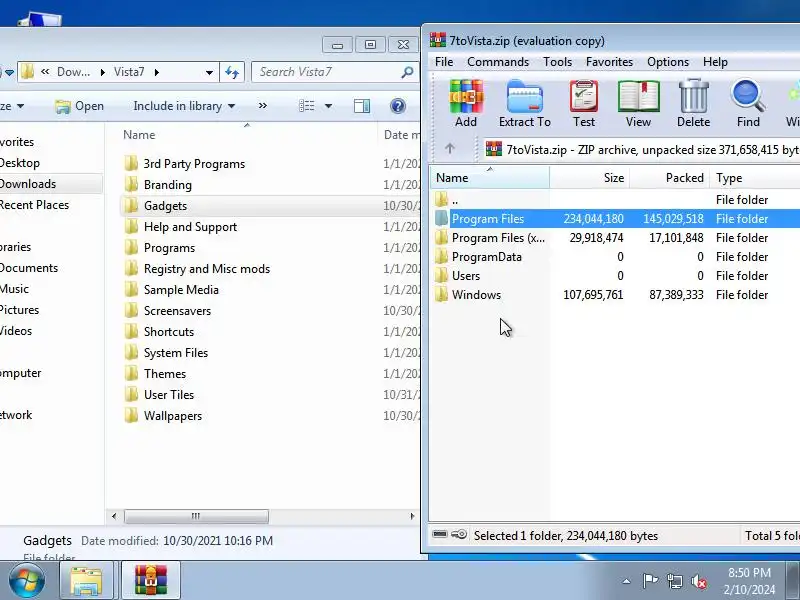
Task: Expand the address bar history dropdown
Action: (209, 72)
